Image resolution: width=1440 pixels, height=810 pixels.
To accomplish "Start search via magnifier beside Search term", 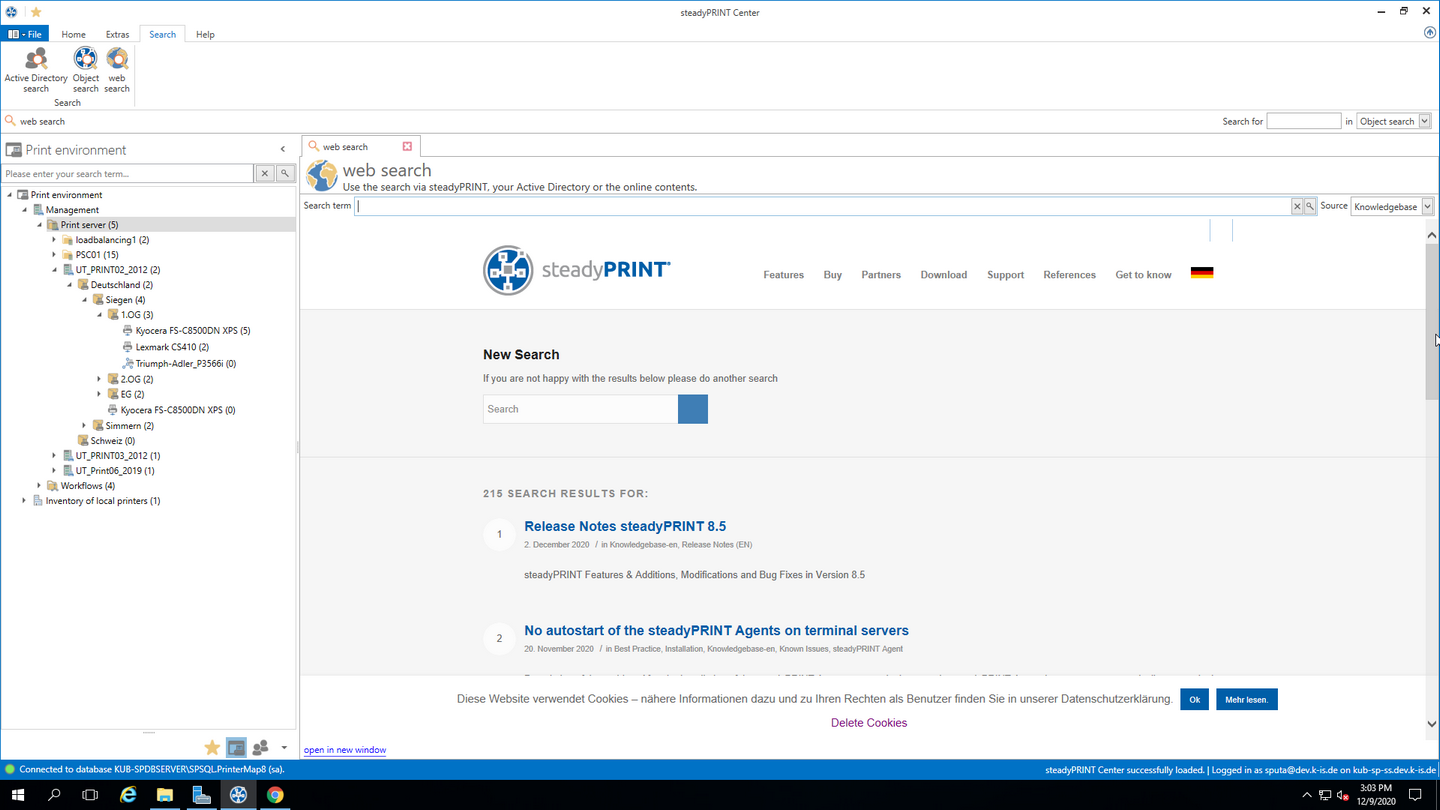I will point(1309,206).
